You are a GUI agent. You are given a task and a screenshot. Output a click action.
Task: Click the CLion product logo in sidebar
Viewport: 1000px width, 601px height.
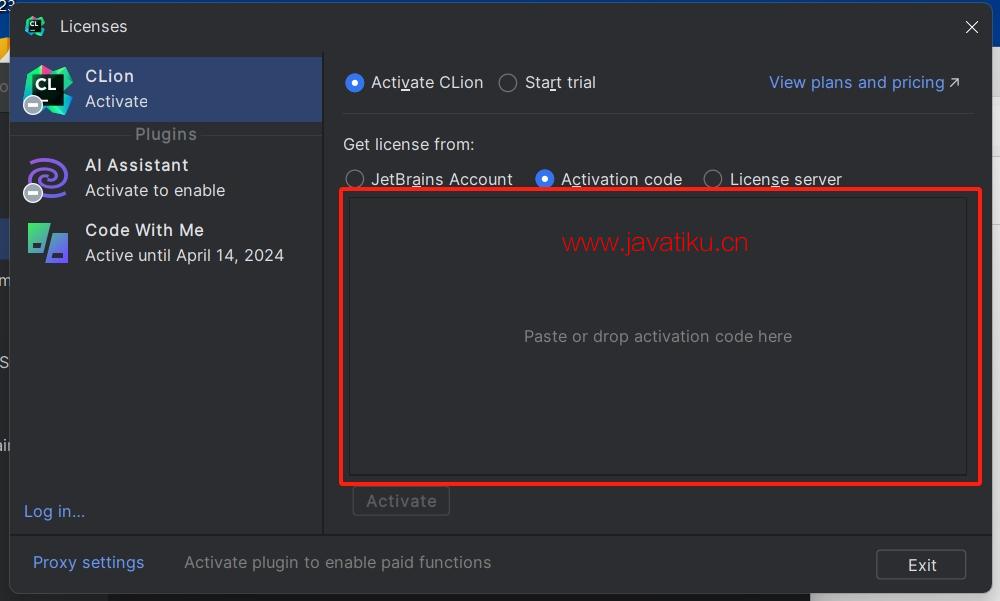point(47,88)
